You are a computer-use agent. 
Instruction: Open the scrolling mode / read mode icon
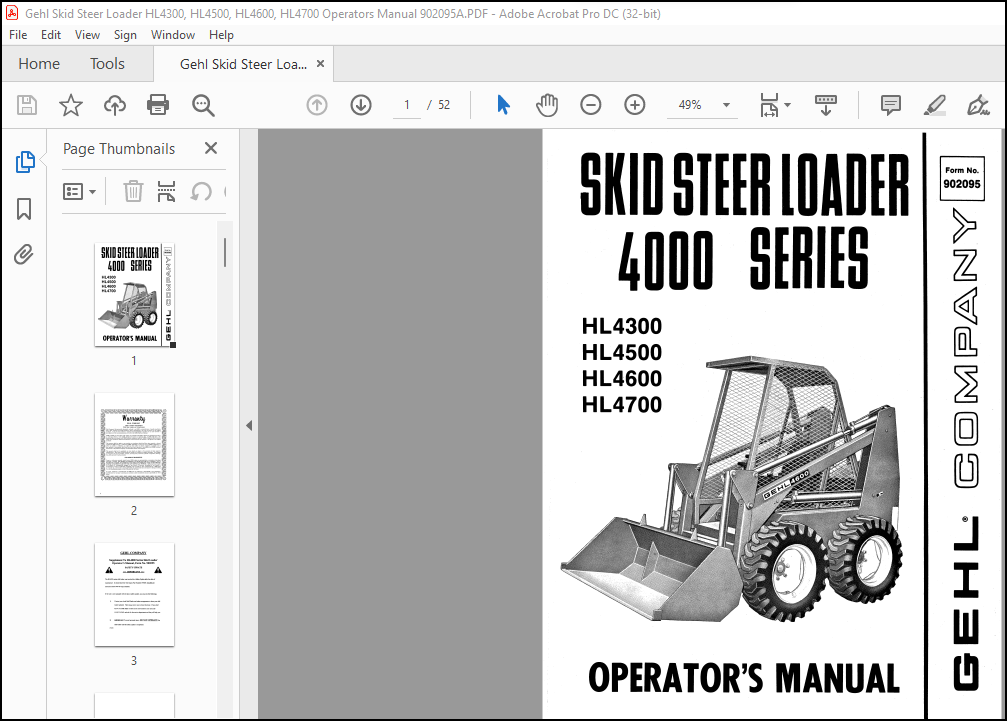pyautogui.click(x=826, y=105)
